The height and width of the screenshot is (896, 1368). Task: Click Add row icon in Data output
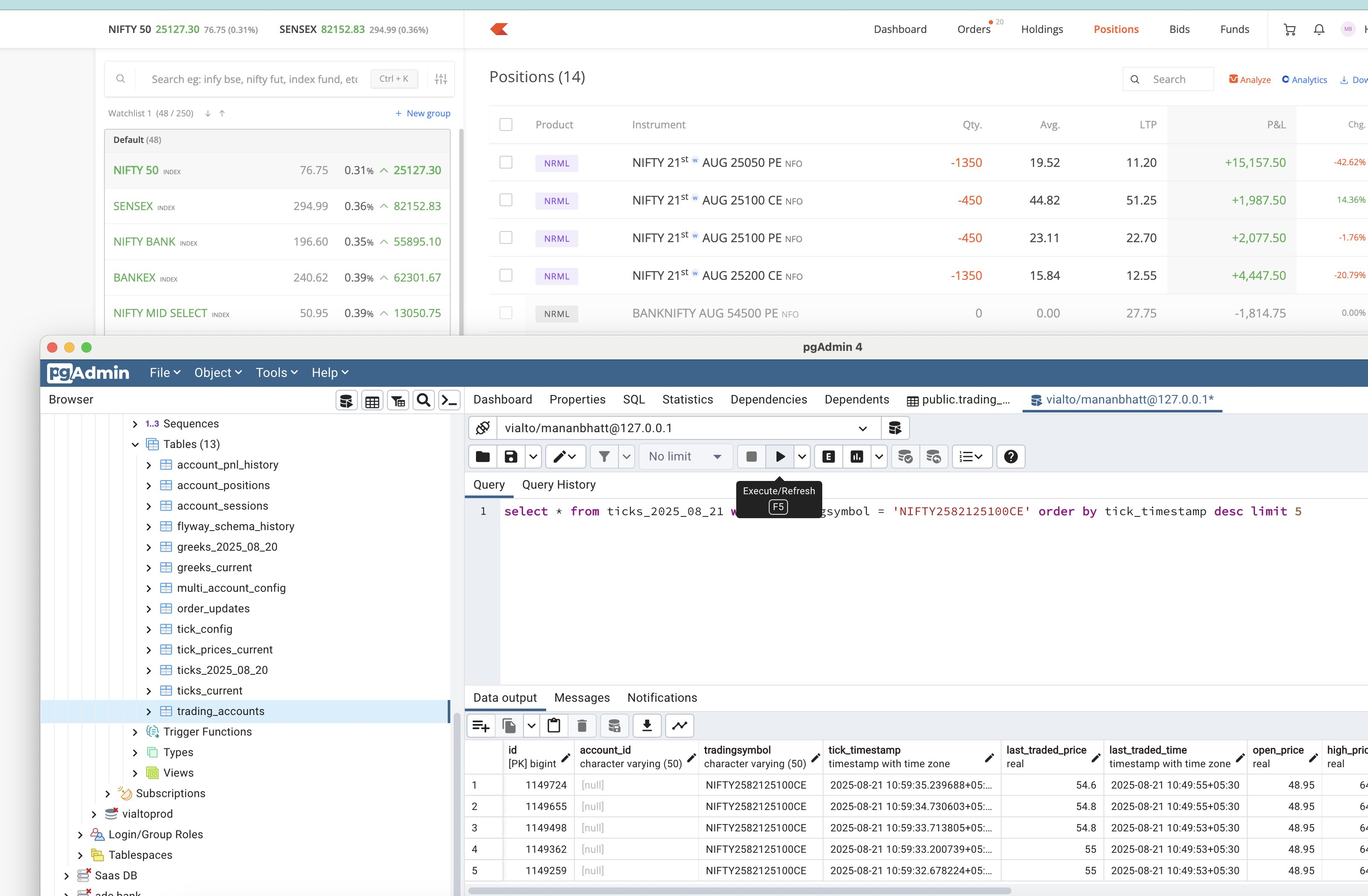click(x=481, y=726)
